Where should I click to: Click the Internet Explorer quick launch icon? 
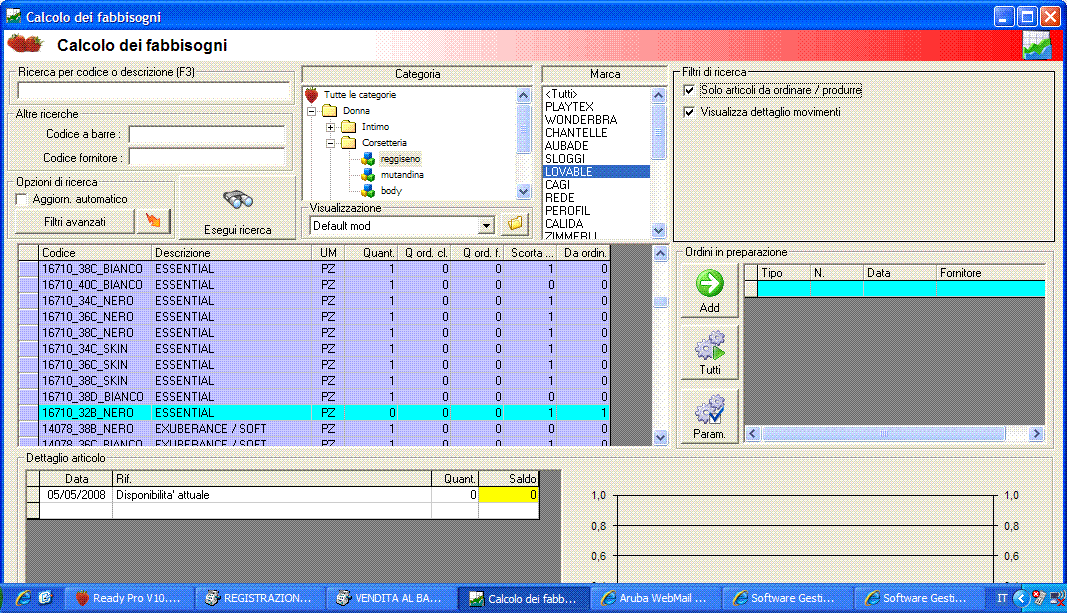tap(22, 598)
